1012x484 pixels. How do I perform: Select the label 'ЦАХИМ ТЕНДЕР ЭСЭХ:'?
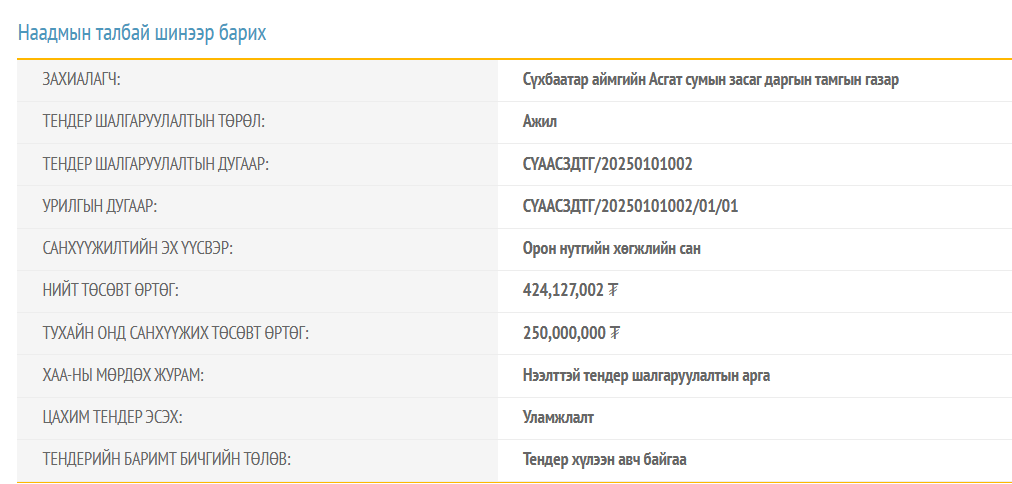[x=112, y=418]
